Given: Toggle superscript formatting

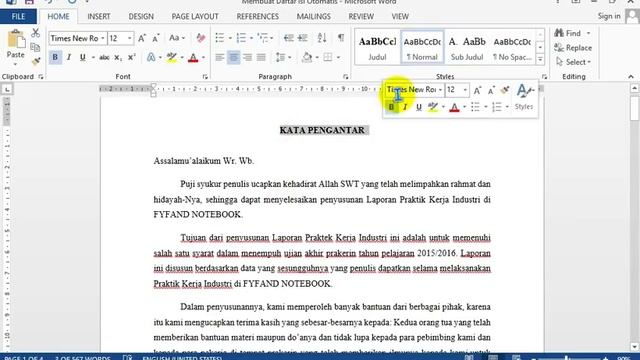Looking at the screenshot, I should (132, 58).
